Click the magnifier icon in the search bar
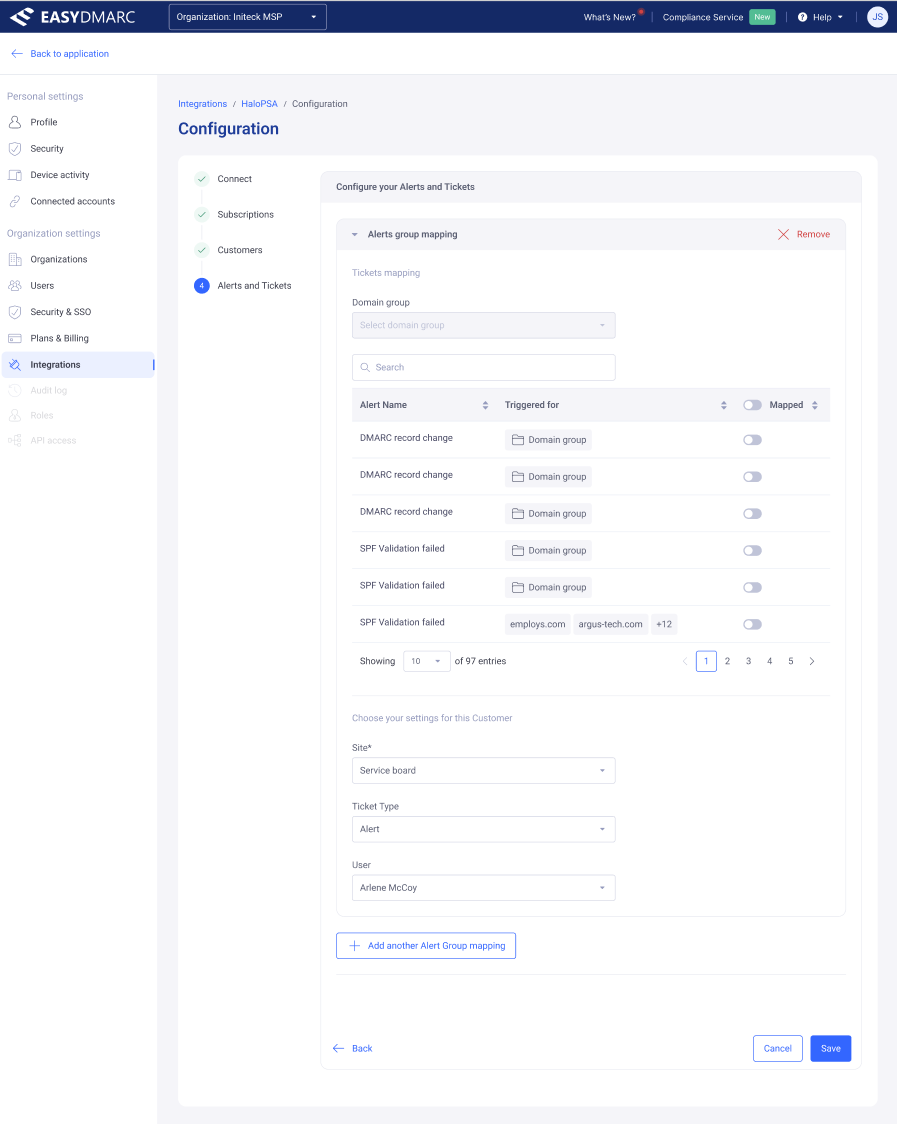897x1124 pixels. coord(366,367)
